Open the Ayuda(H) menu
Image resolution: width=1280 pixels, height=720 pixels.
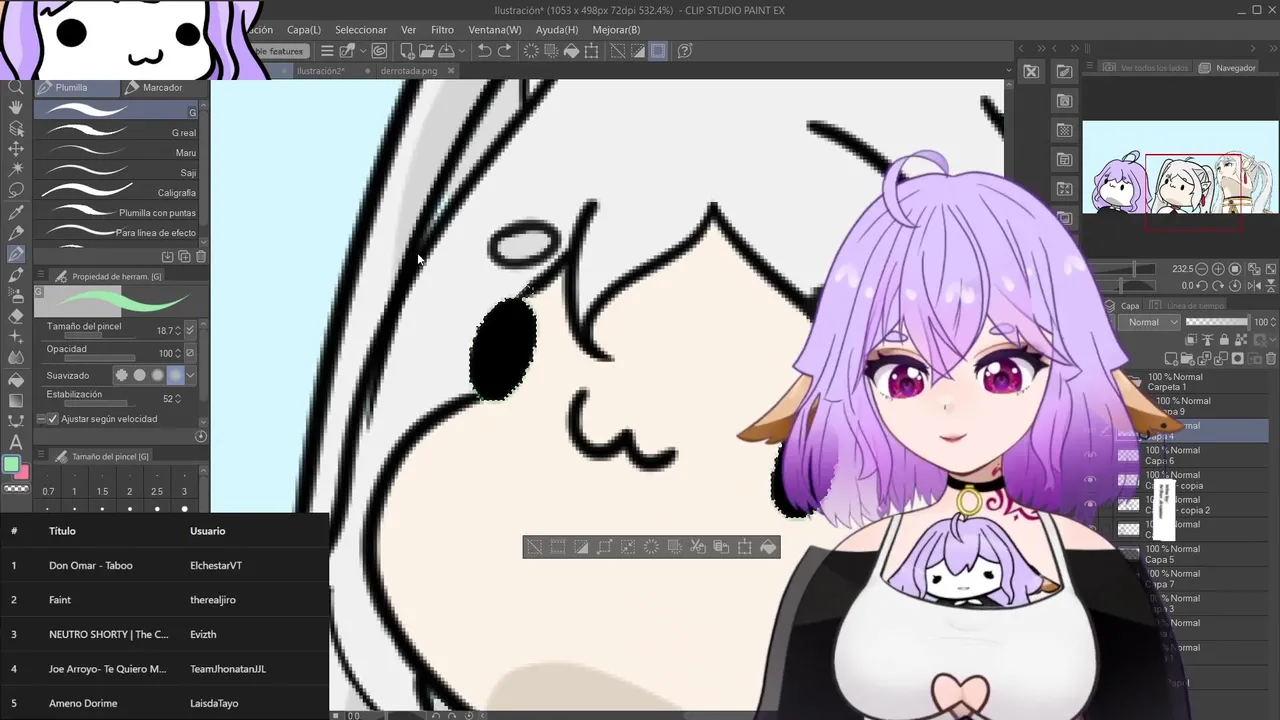[x=559, y=30]
